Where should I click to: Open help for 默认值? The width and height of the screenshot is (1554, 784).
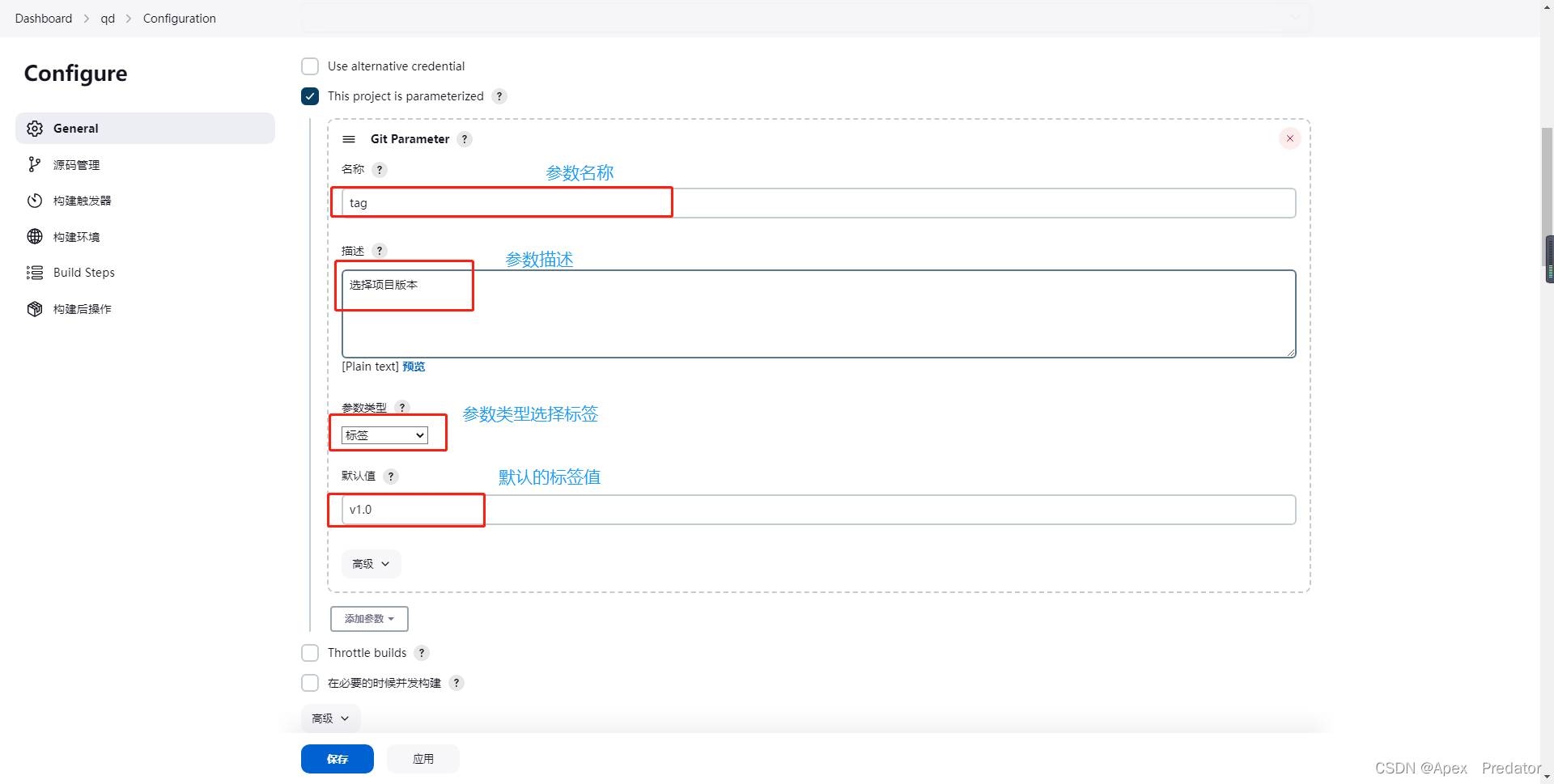tap(391, 477)
